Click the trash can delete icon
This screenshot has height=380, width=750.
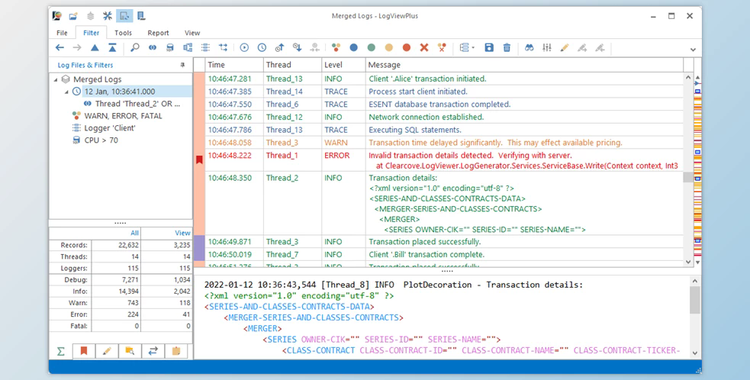pyautogui.click(x=507, y=47)
